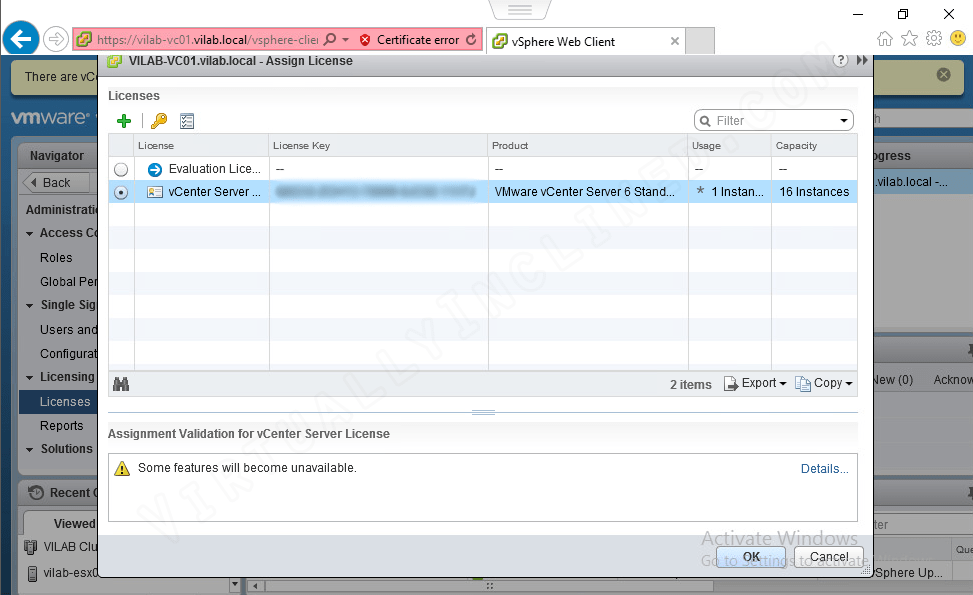This screenshot has height=595, width=973.
Task: Click the Export icon near the item count
Action: pos(731,383)
